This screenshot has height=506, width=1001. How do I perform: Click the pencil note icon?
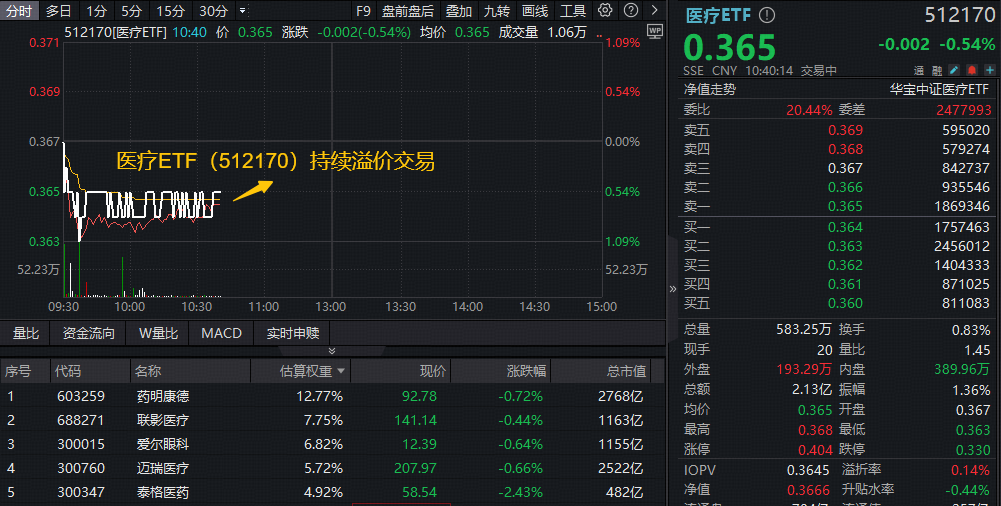click(953, 71)
